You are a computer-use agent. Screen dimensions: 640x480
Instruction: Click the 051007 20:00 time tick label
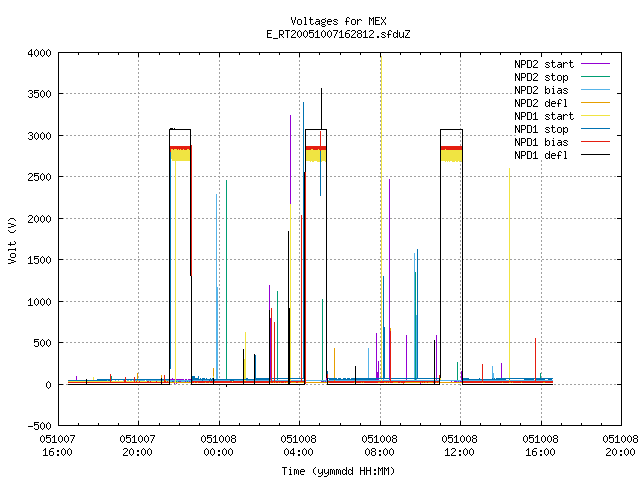138,446
